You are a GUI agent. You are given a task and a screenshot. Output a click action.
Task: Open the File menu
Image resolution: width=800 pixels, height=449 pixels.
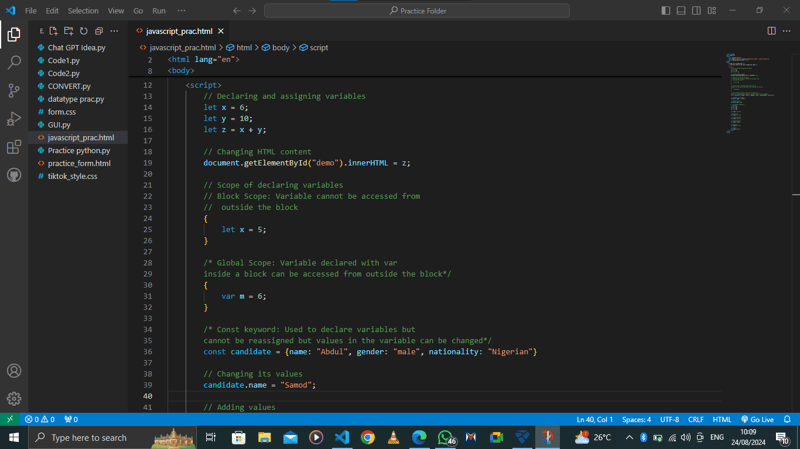click(31, 11)
